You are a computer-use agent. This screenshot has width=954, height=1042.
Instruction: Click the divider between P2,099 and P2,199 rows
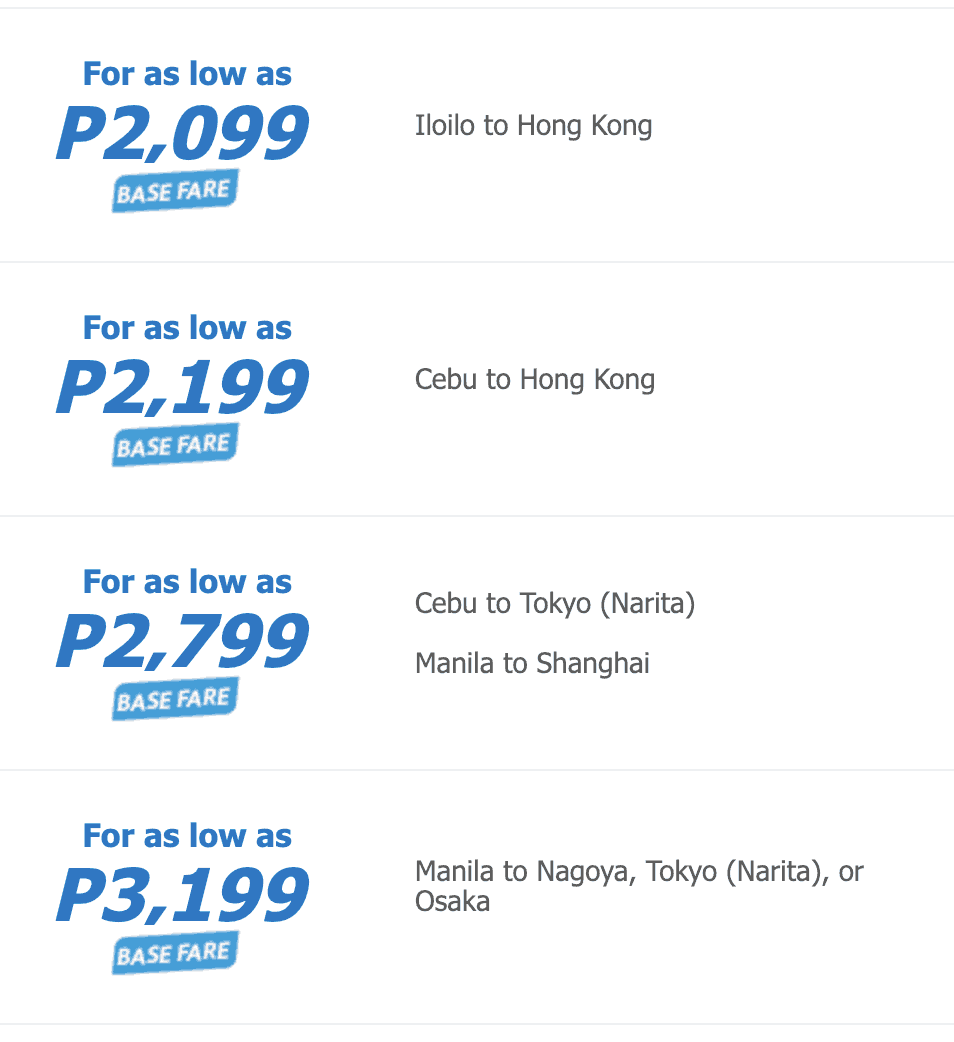coord(477,262)
